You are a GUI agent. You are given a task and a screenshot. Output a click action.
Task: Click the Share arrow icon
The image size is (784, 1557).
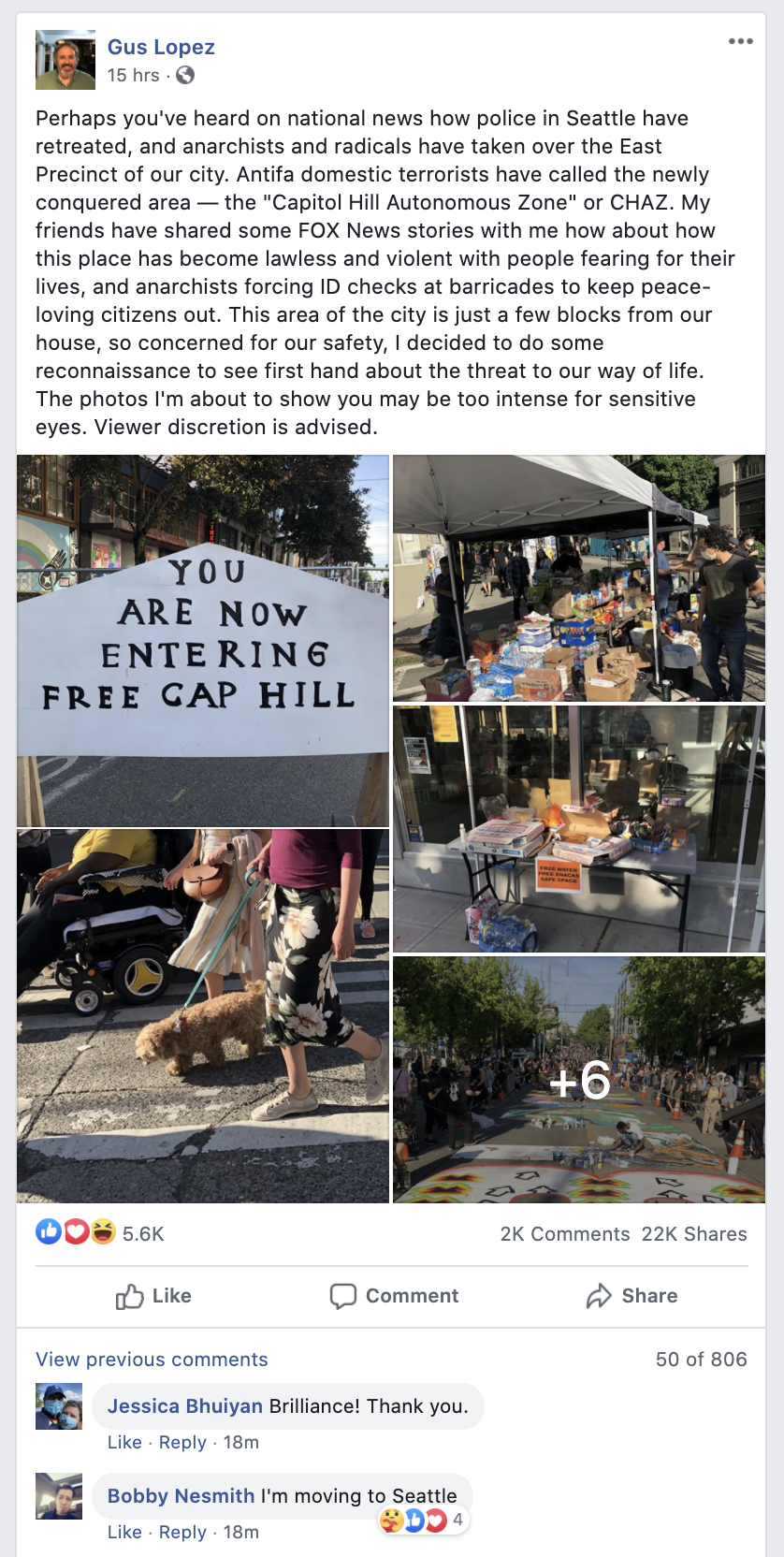(x=599, y=1296)
